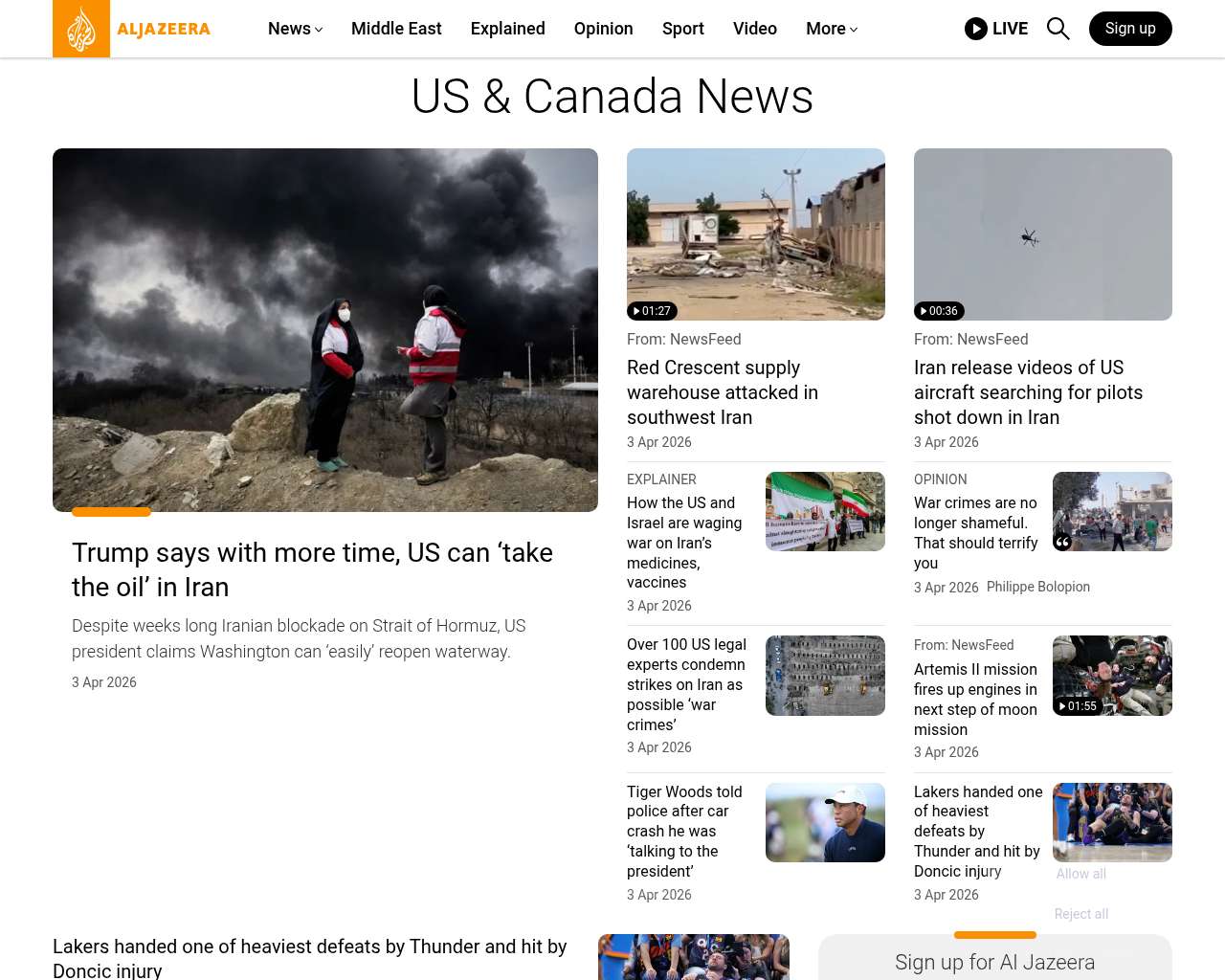Read the explainer on Iran's medicines, vaccines
The height and width of the screenshot is (980, 1225).
[x=684, y=543]
